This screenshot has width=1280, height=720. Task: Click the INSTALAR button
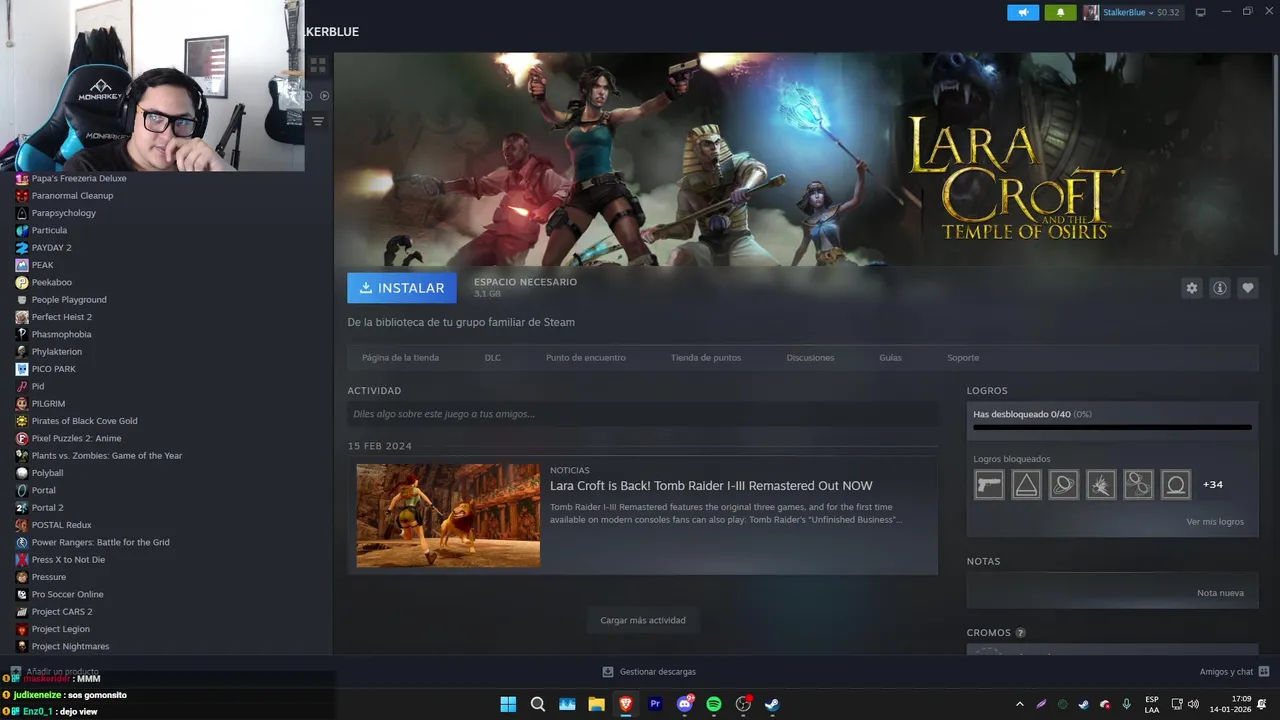tap(402, 288)
